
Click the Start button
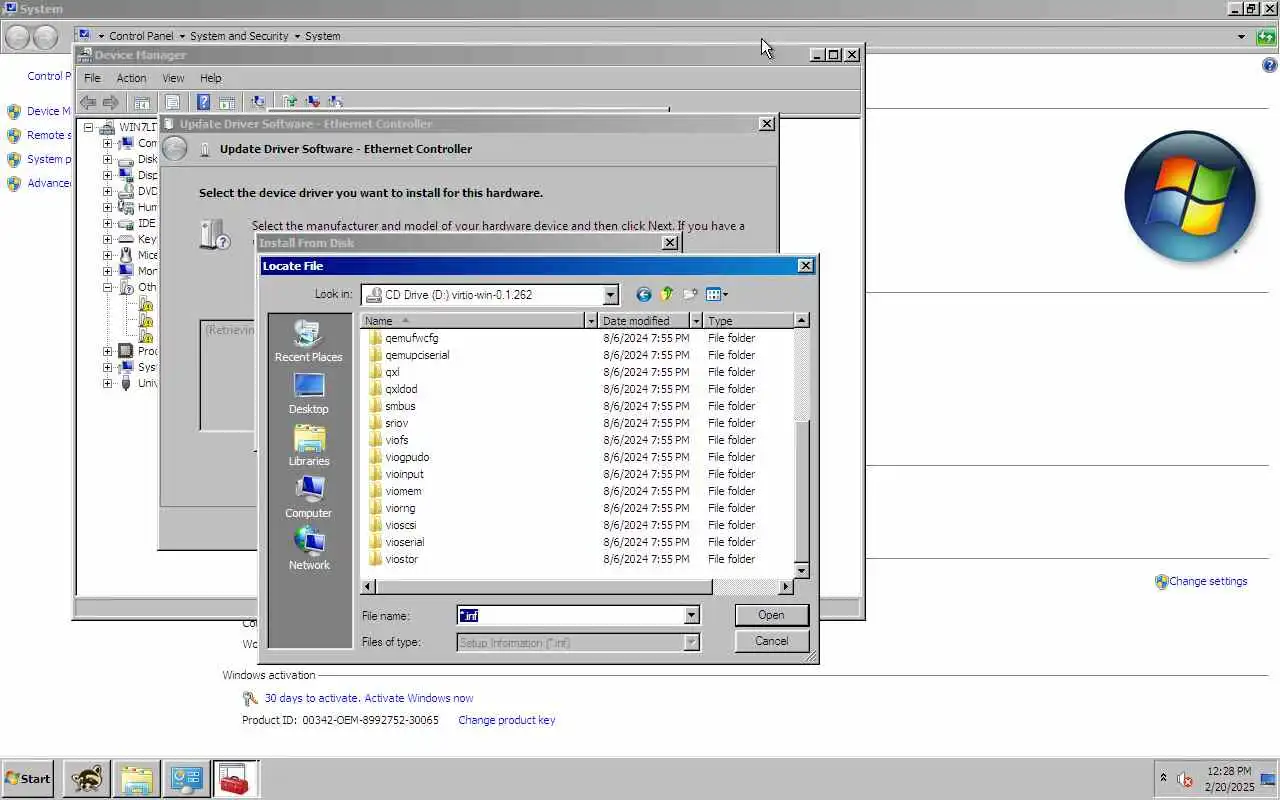pyautogui.click(x=28, y=779)
